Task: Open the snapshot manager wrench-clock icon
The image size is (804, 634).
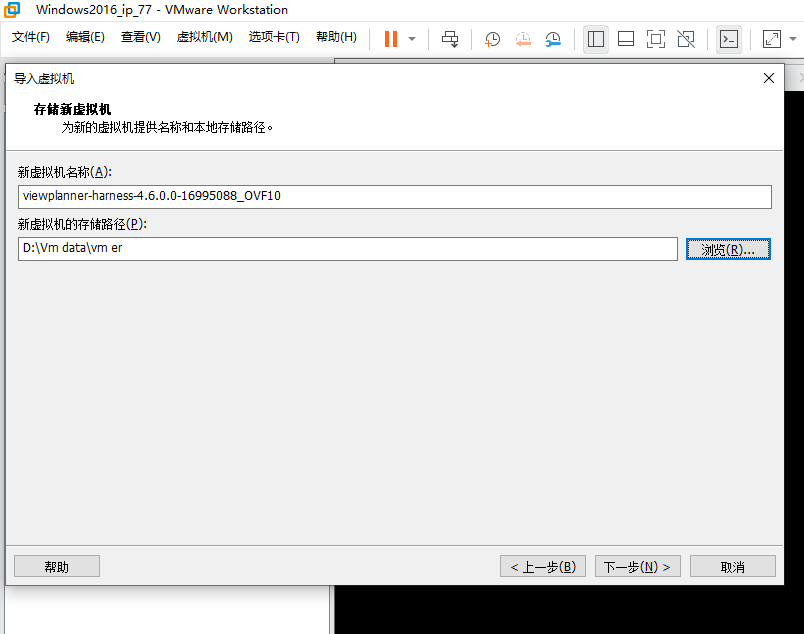Action: [553, 39]
